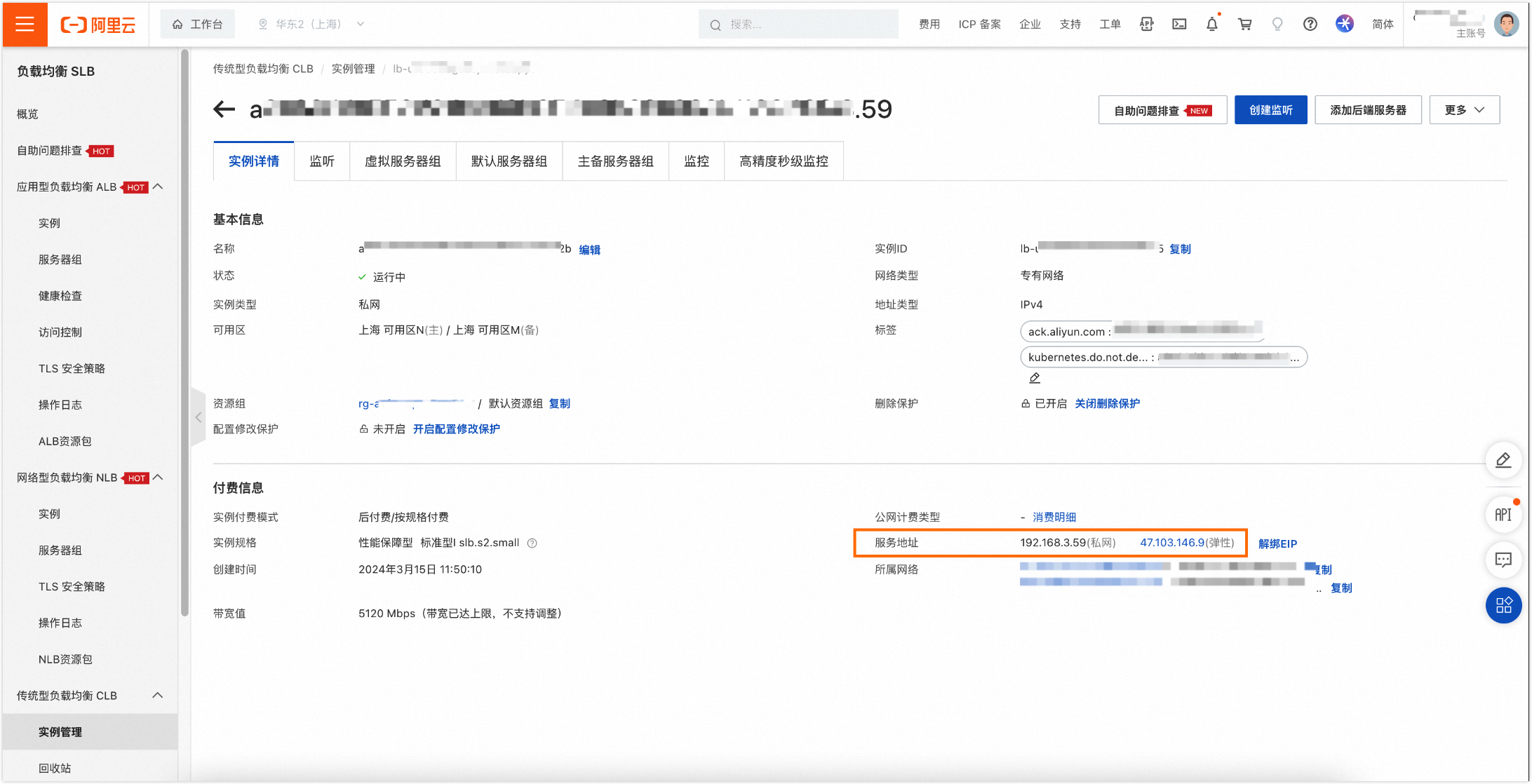Expand the 更多 dropdown button
The height and width of the screenshot is (784, 1532).
1464,110
